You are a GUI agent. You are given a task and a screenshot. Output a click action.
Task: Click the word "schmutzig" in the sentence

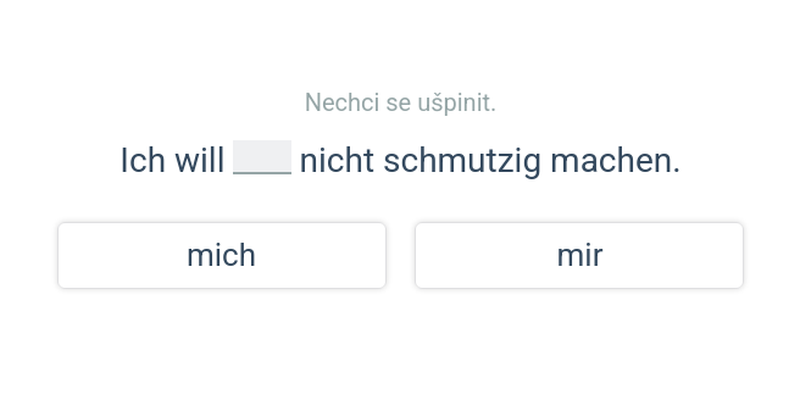pos(462,160)
